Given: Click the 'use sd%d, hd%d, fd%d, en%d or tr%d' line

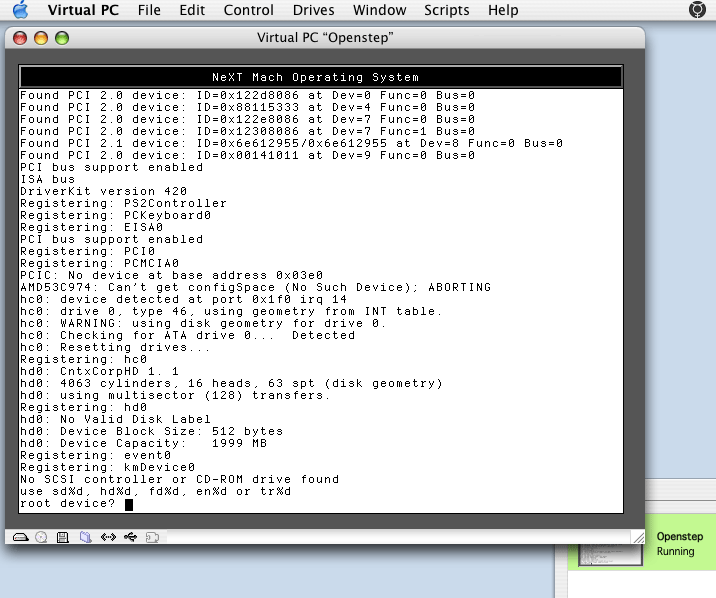Looking at the screenshot, I should tap(156, 492).
